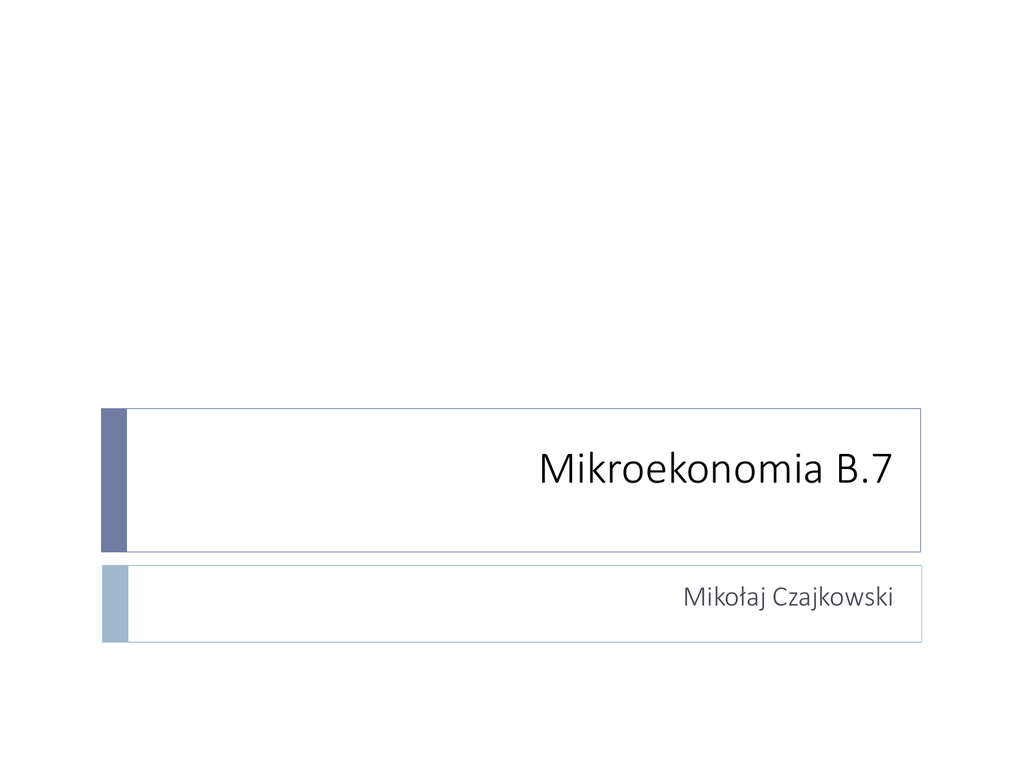Screen dimensions: 1024x768
Task: Click the letter C starting Czajkowski
Action: click(x=780, y=598)
